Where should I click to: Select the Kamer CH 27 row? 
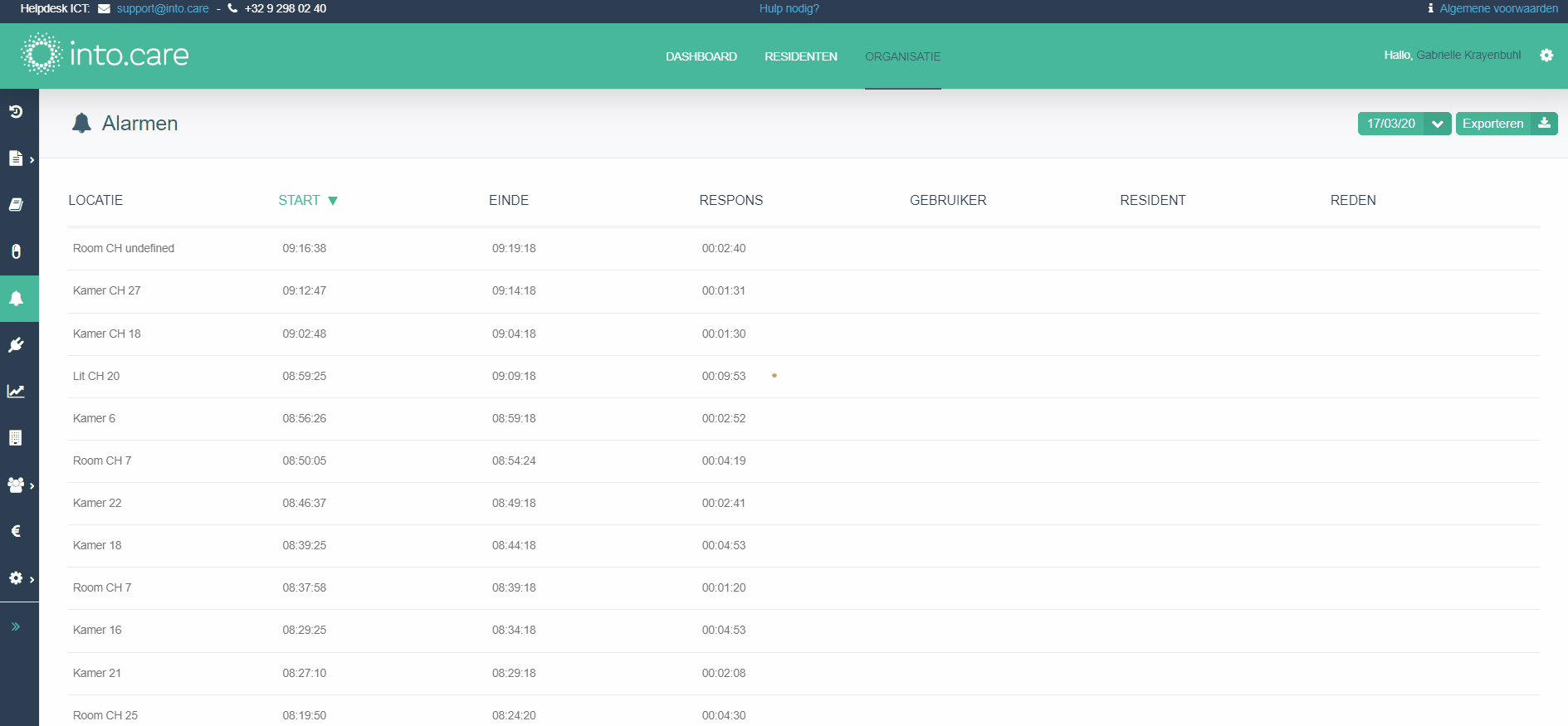click(x=804, y=291)
